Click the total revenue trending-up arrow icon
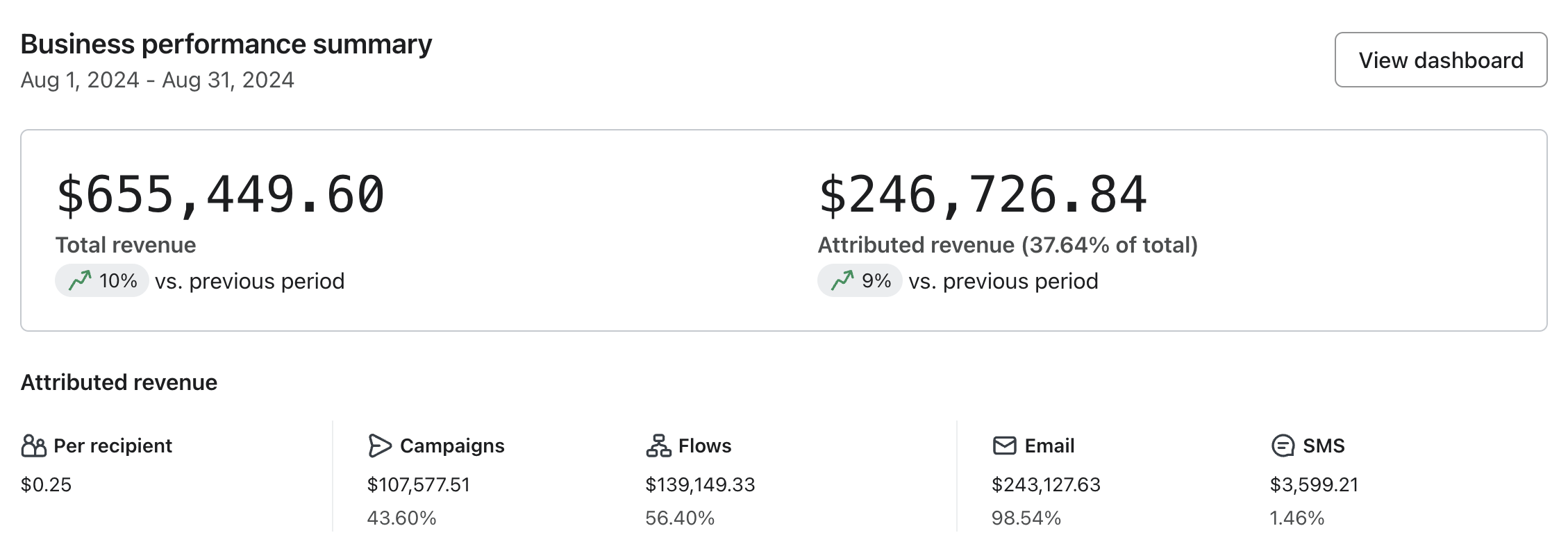The image size is (1568, 551). pos(80,281)
